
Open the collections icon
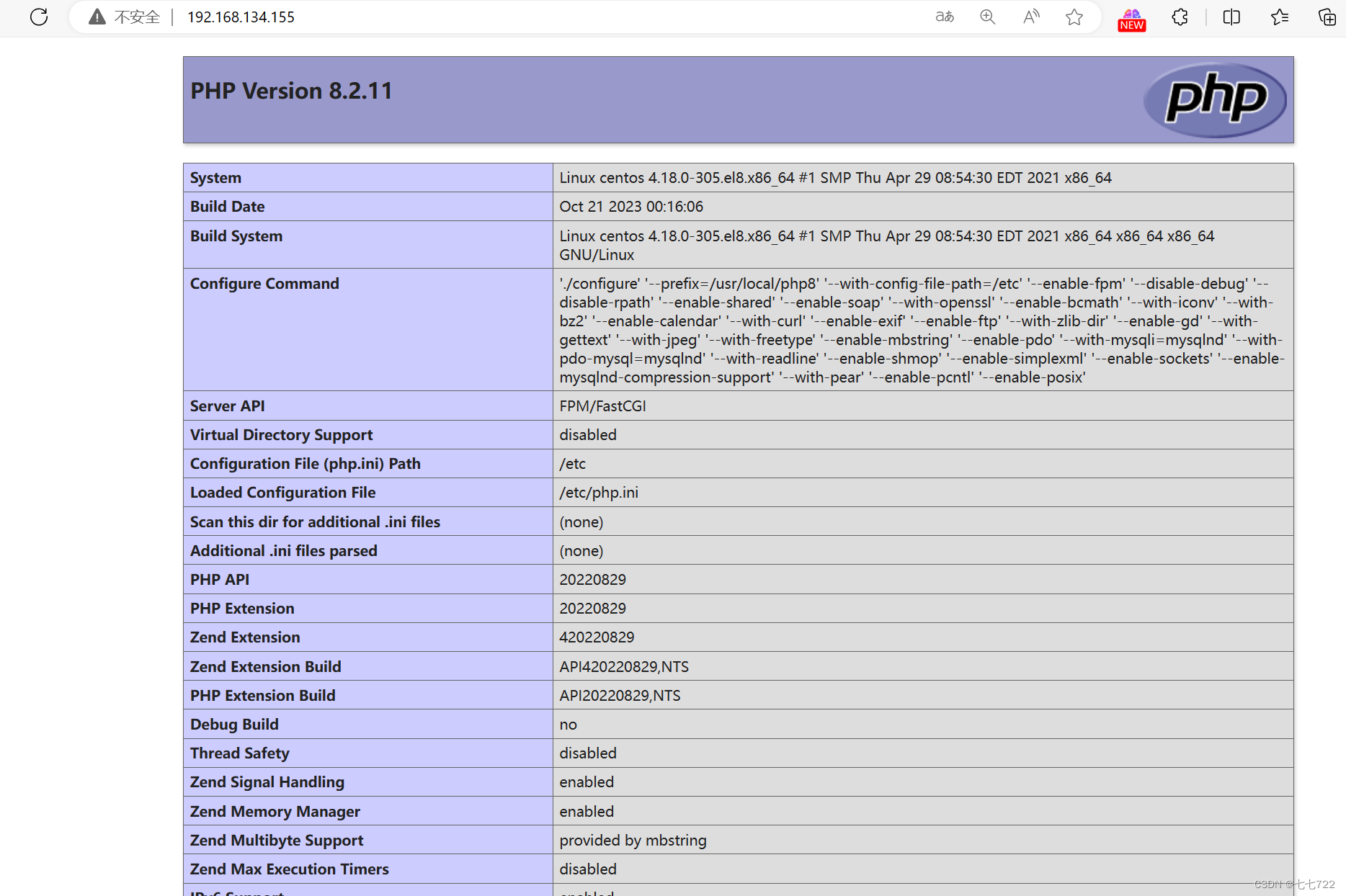tap(1327, 17)
